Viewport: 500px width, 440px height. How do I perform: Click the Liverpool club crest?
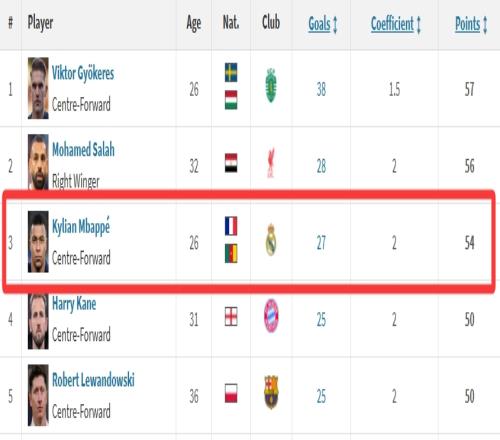(271, 163)
